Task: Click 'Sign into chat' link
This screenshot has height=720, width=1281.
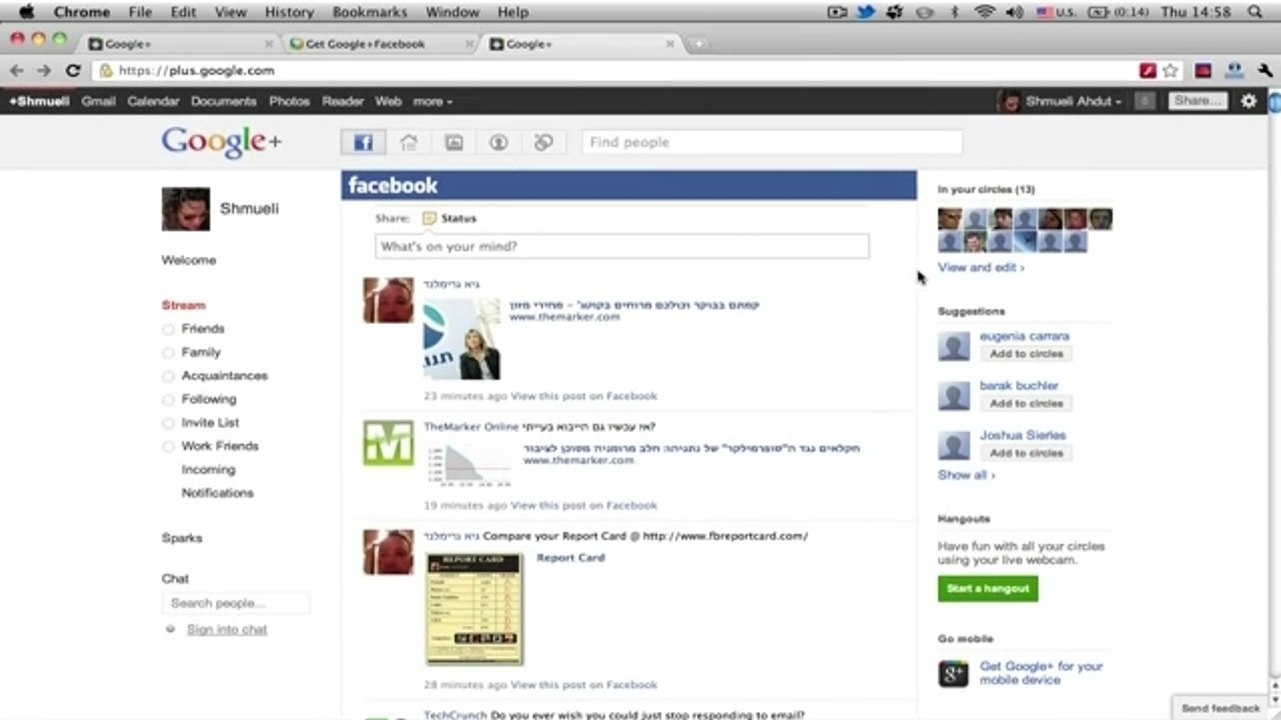Action: click(227, 630)
